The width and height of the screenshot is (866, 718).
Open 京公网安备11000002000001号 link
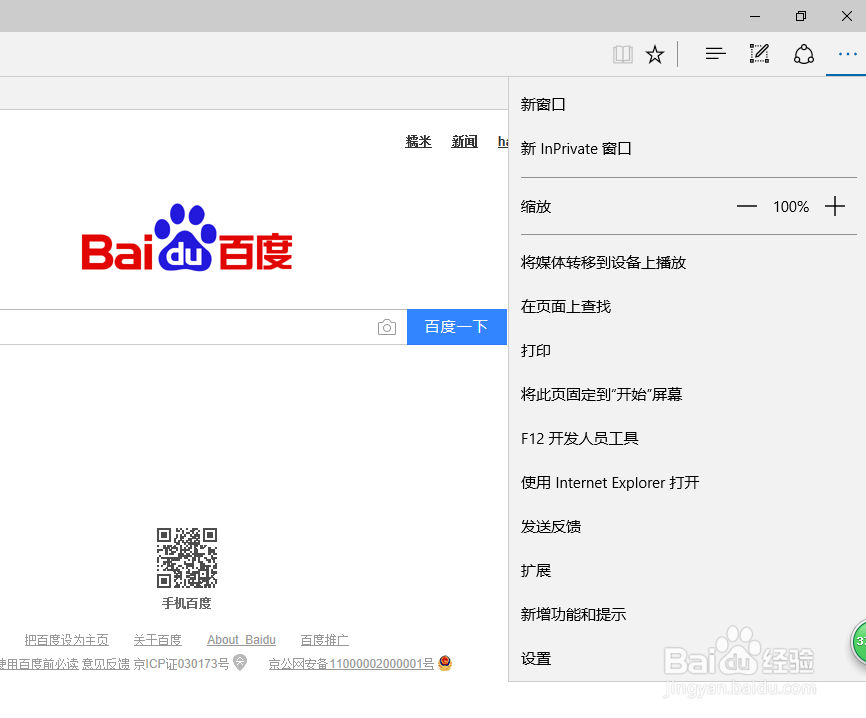coord(351,663)
